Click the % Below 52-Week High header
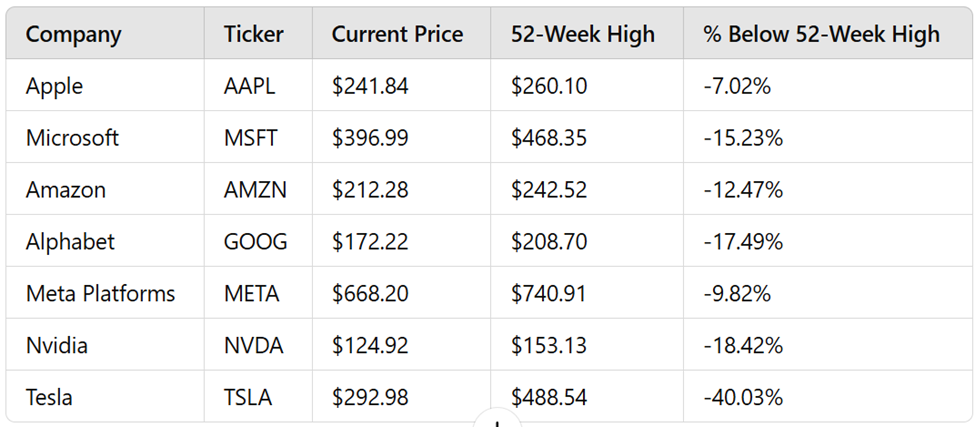 (821, 34)
